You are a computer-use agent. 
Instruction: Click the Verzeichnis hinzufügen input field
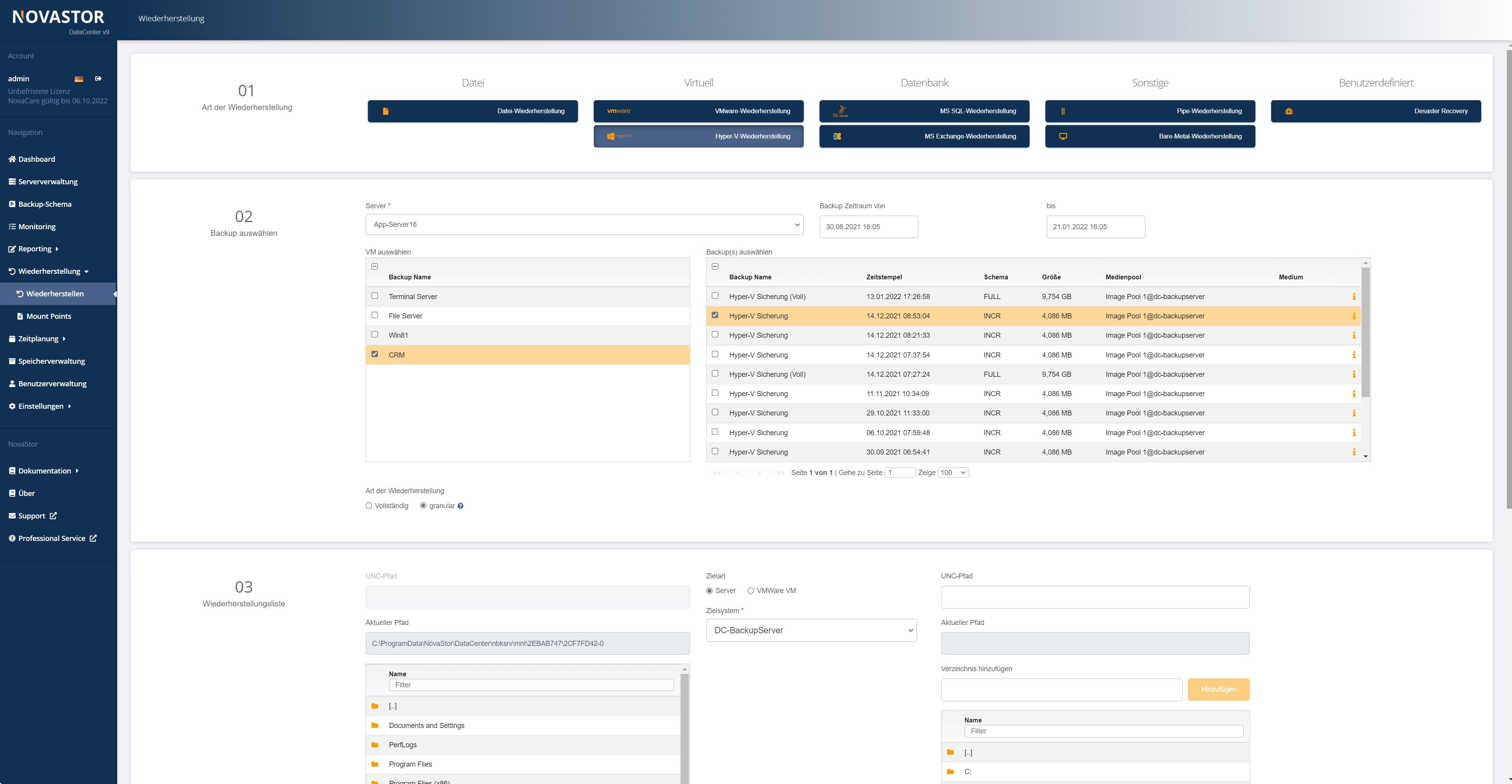pyautogui.click(x=1061, y=690)
